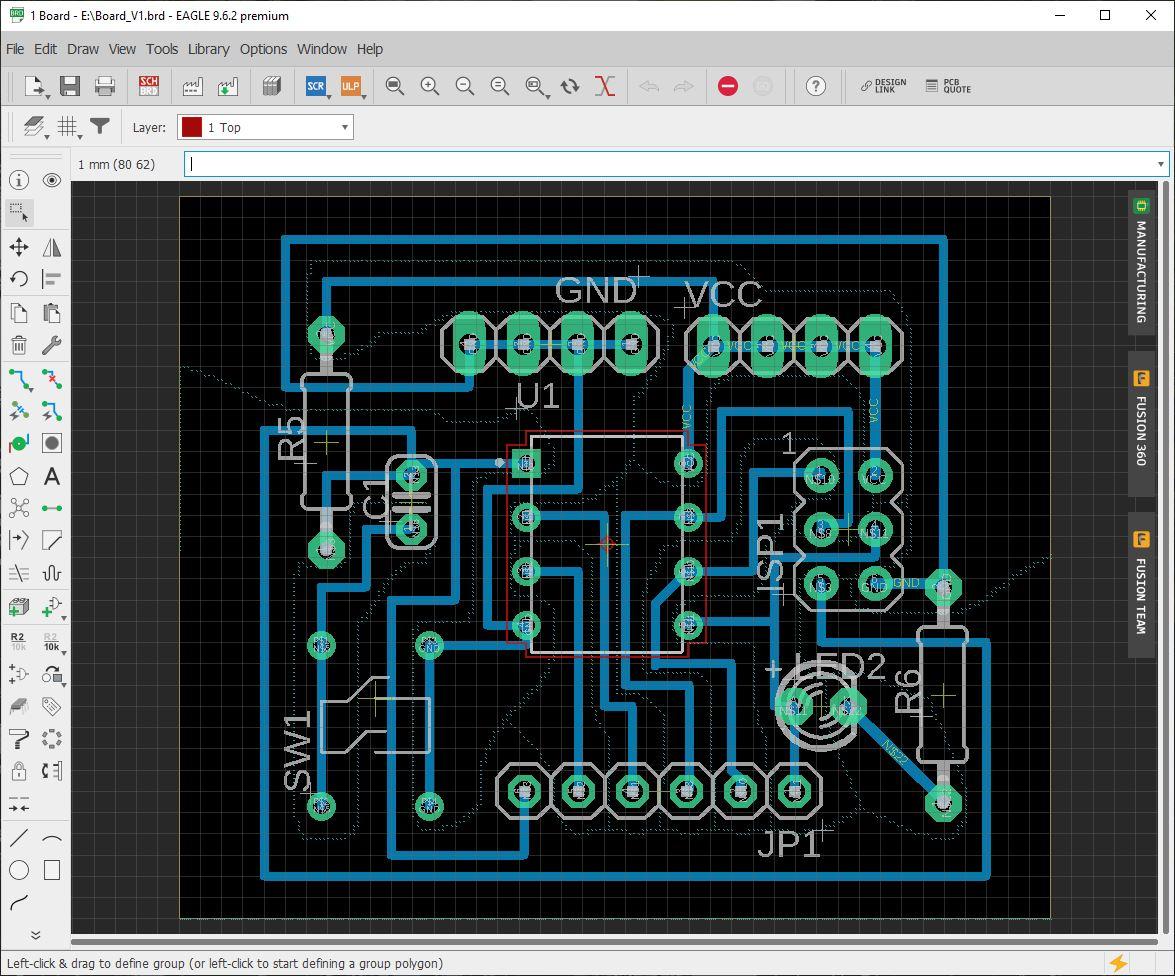Open the Window menu
Viewport: 1175px width, 976px height.
click(321, 49)
